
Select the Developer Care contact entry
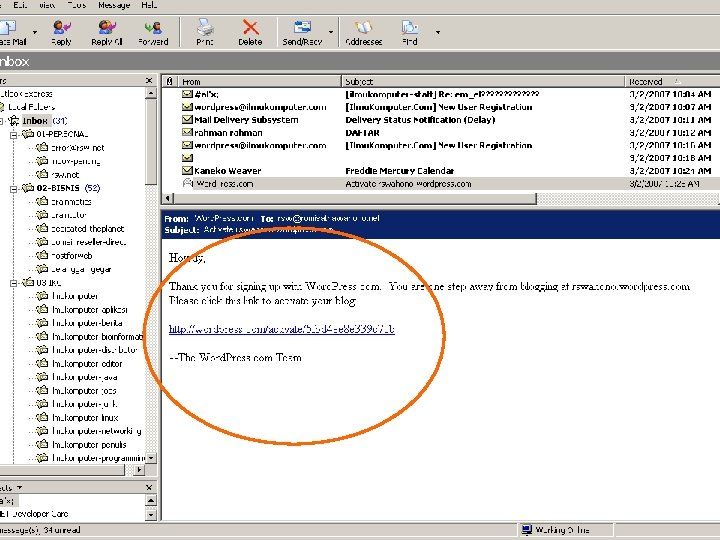coord(35,514)
